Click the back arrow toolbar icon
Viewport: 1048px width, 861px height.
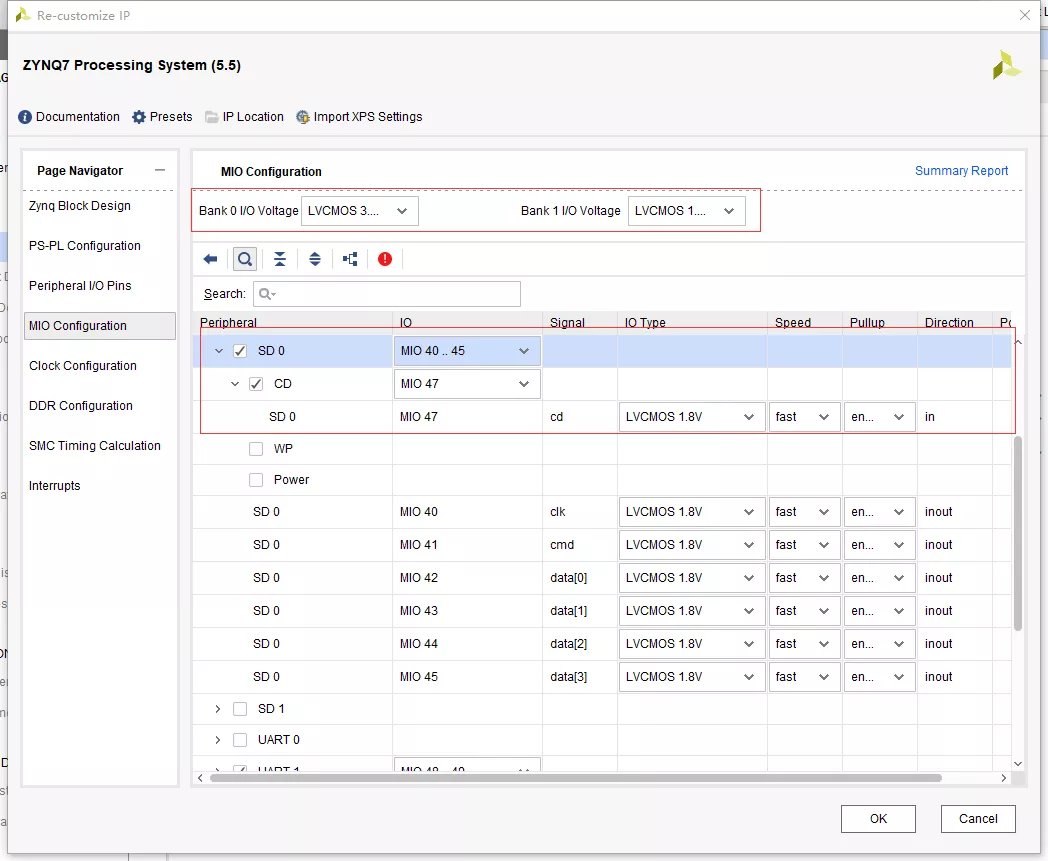(x=210, y=259)
